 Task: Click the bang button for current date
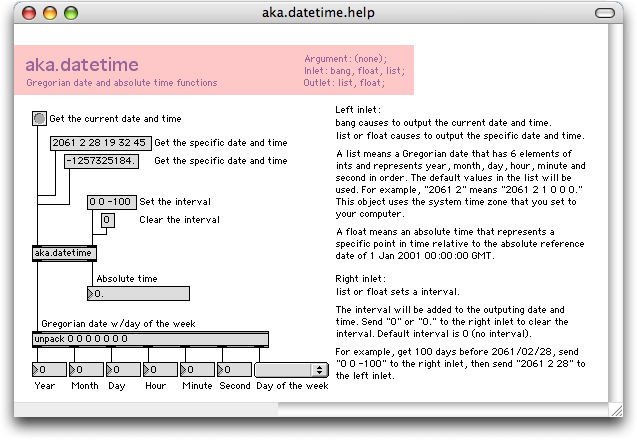point(39,118)
